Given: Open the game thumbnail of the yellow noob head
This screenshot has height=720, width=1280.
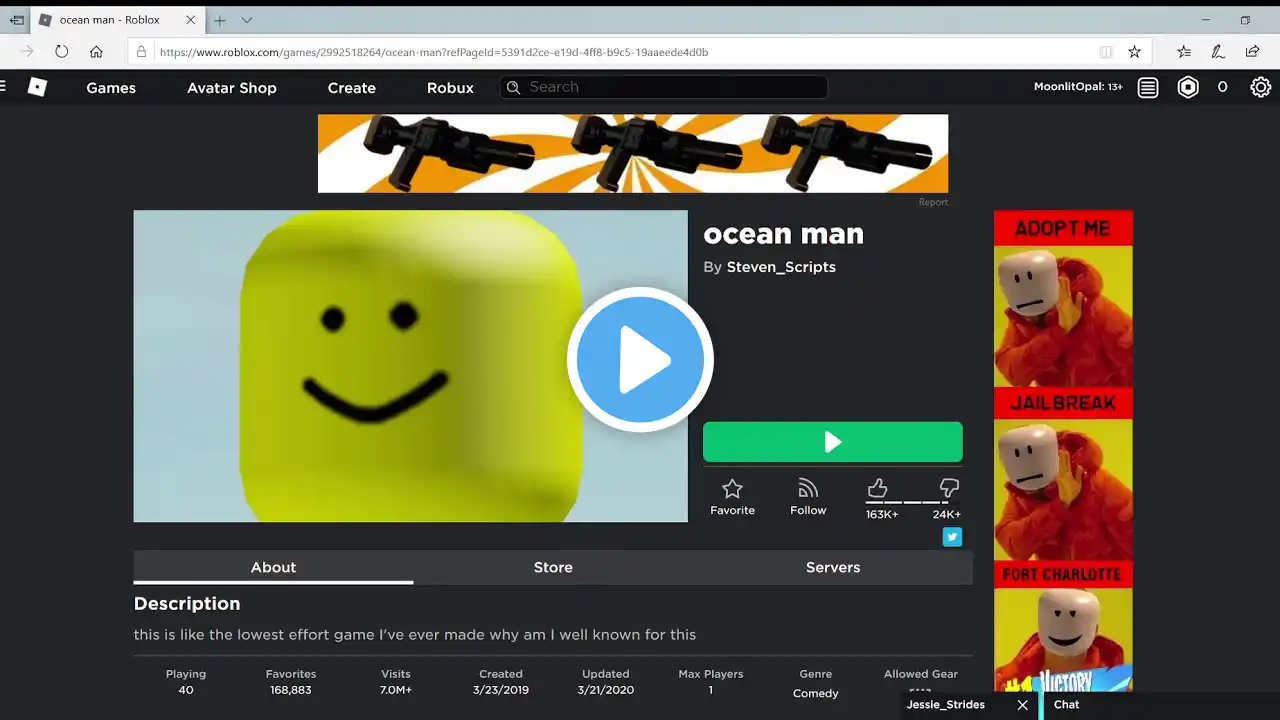Looking at the screenshot, I should [411, 366].
